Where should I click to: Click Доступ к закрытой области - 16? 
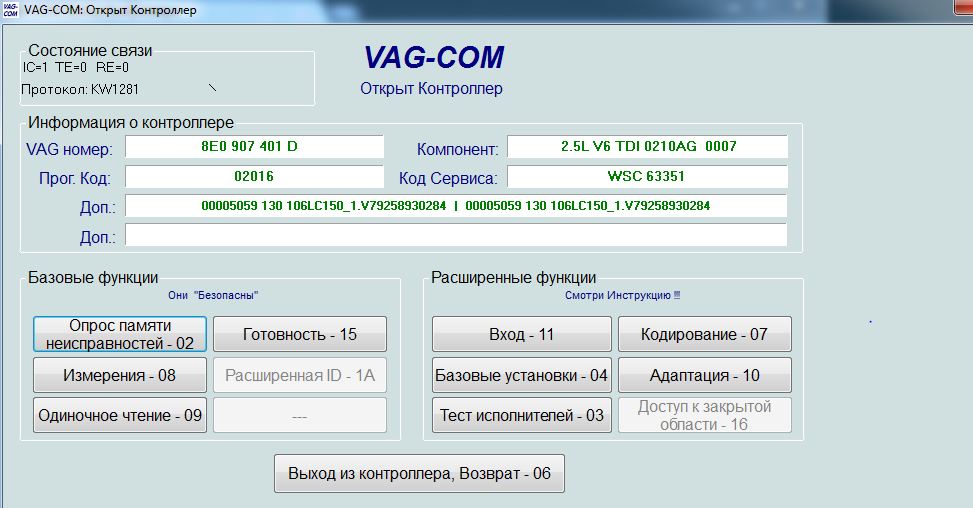click(704, 415)
